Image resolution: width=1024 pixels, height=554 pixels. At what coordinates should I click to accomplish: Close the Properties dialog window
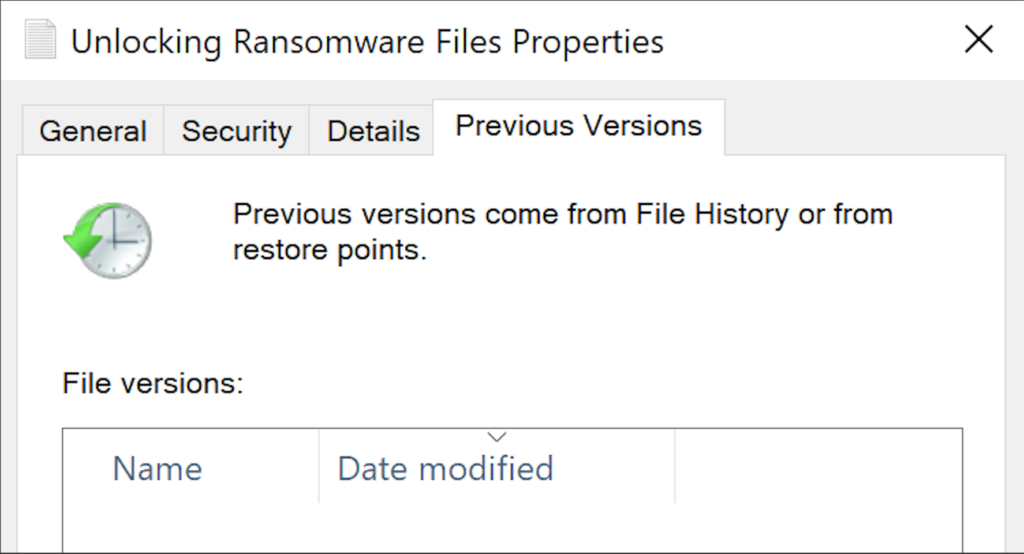[978, 40]
